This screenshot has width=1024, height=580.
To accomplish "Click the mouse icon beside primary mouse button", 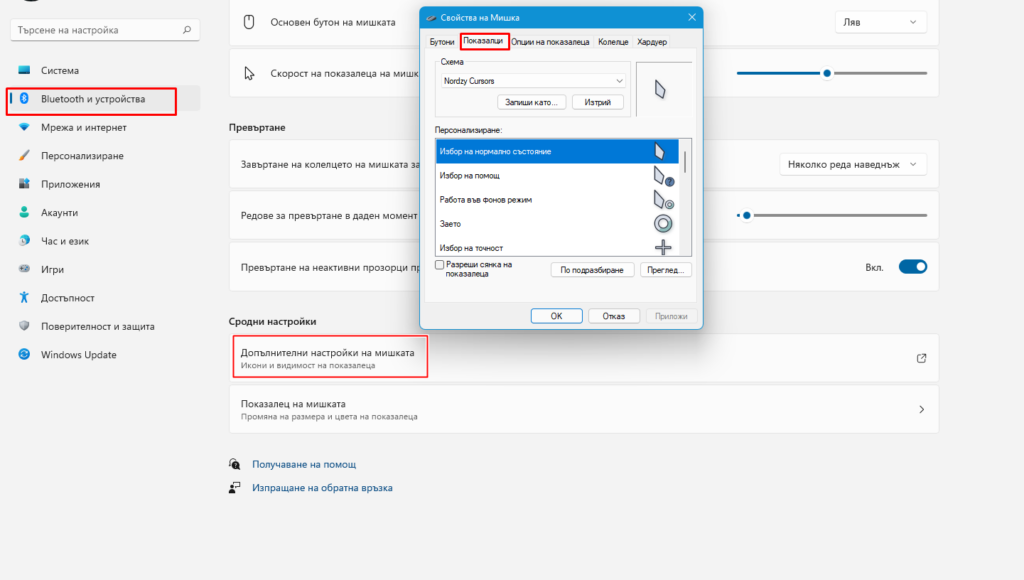I will [249, 22].
